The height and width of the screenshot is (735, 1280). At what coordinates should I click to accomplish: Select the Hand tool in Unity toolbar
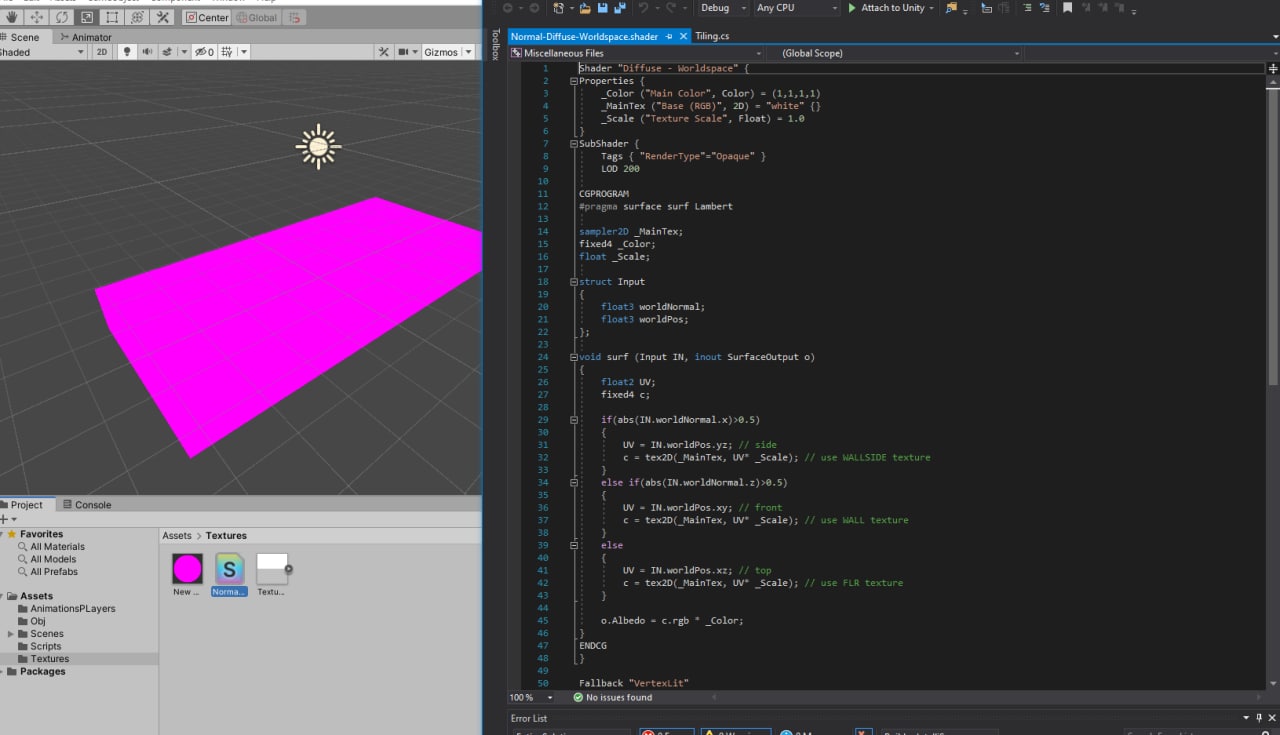12,17
